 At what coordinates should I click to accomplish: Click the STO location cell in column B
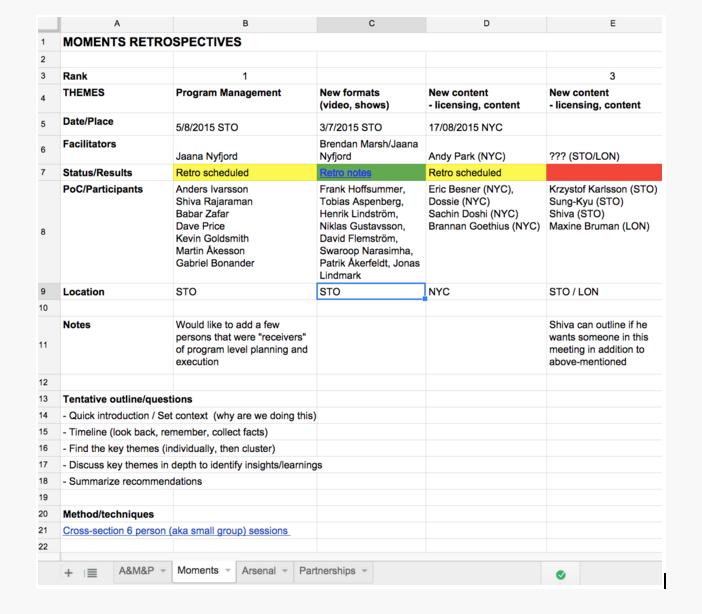pos(245,292)
